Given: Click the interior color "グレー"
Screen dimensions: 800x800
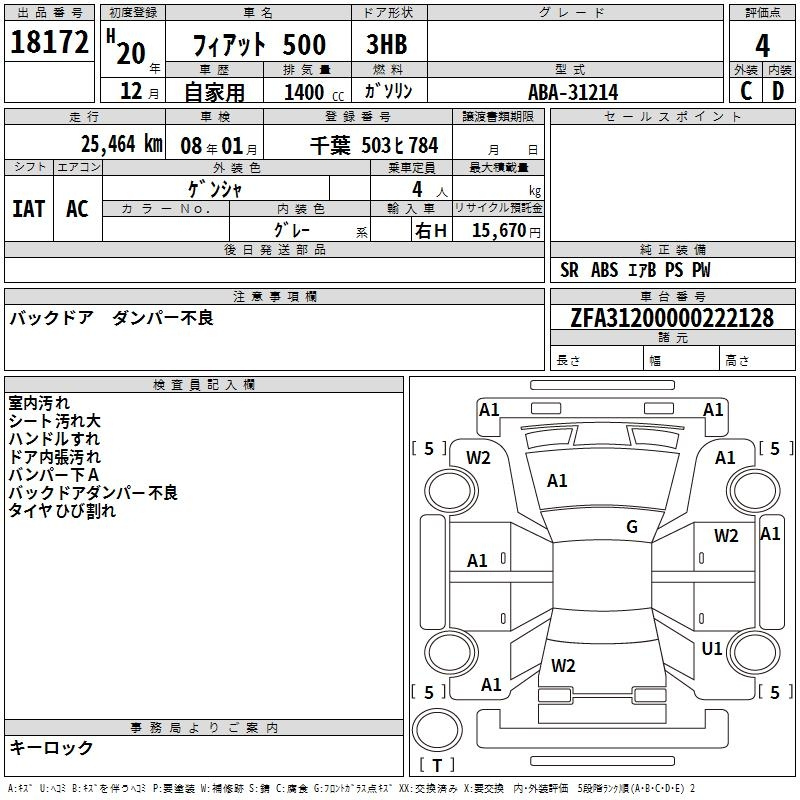Looking at the screenshot, I should [292, 230].
